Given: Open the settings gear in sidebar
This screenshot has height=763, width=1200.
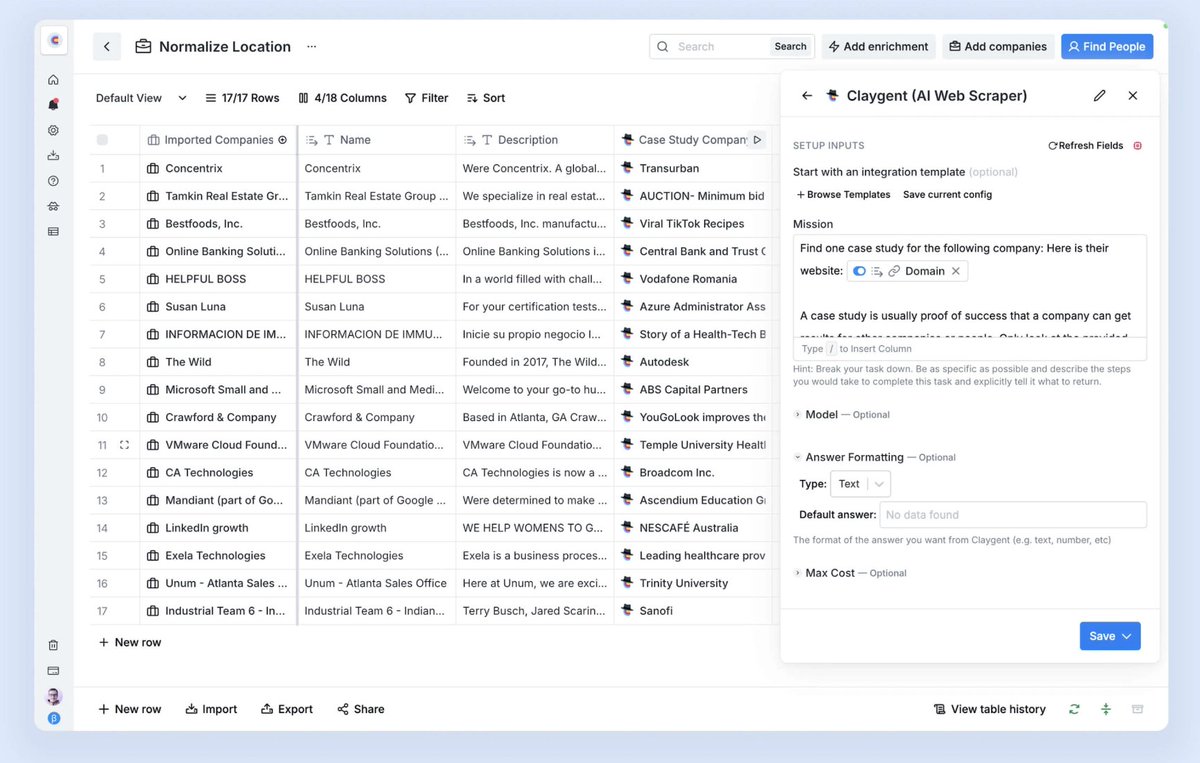Looking at the screenshot, I should click(53, 130).
